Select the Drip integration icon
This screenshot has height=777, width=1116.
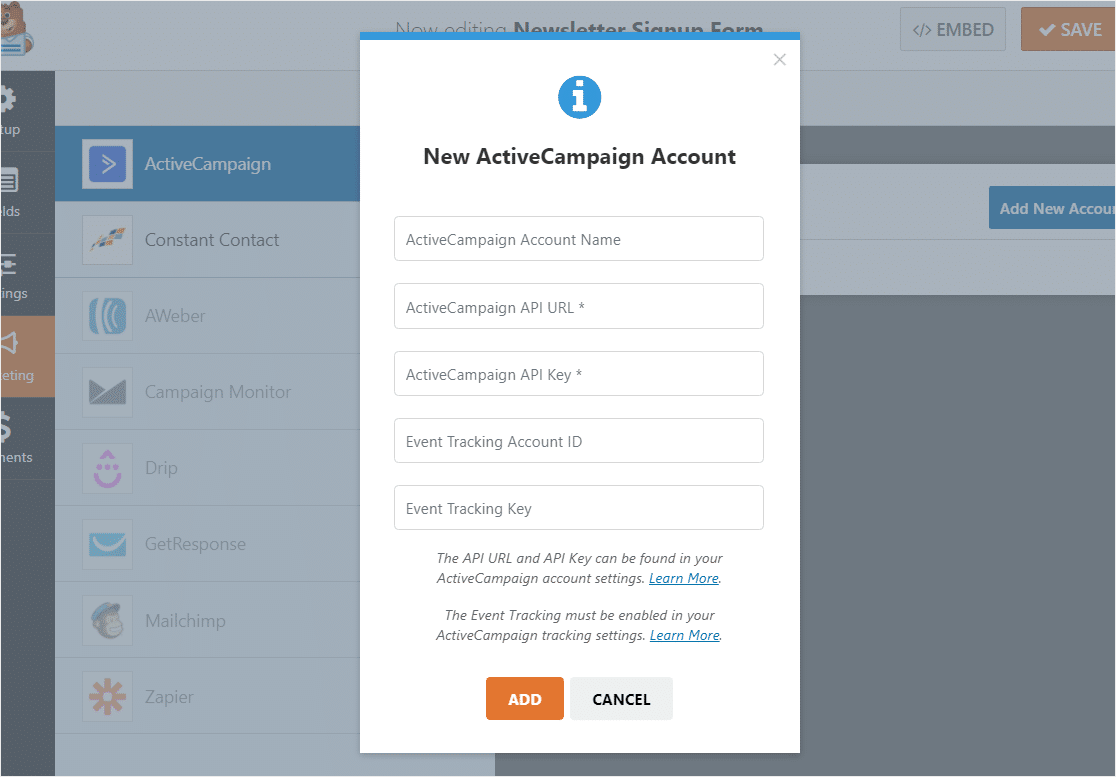pyautogui.click(x=107, y=467)
